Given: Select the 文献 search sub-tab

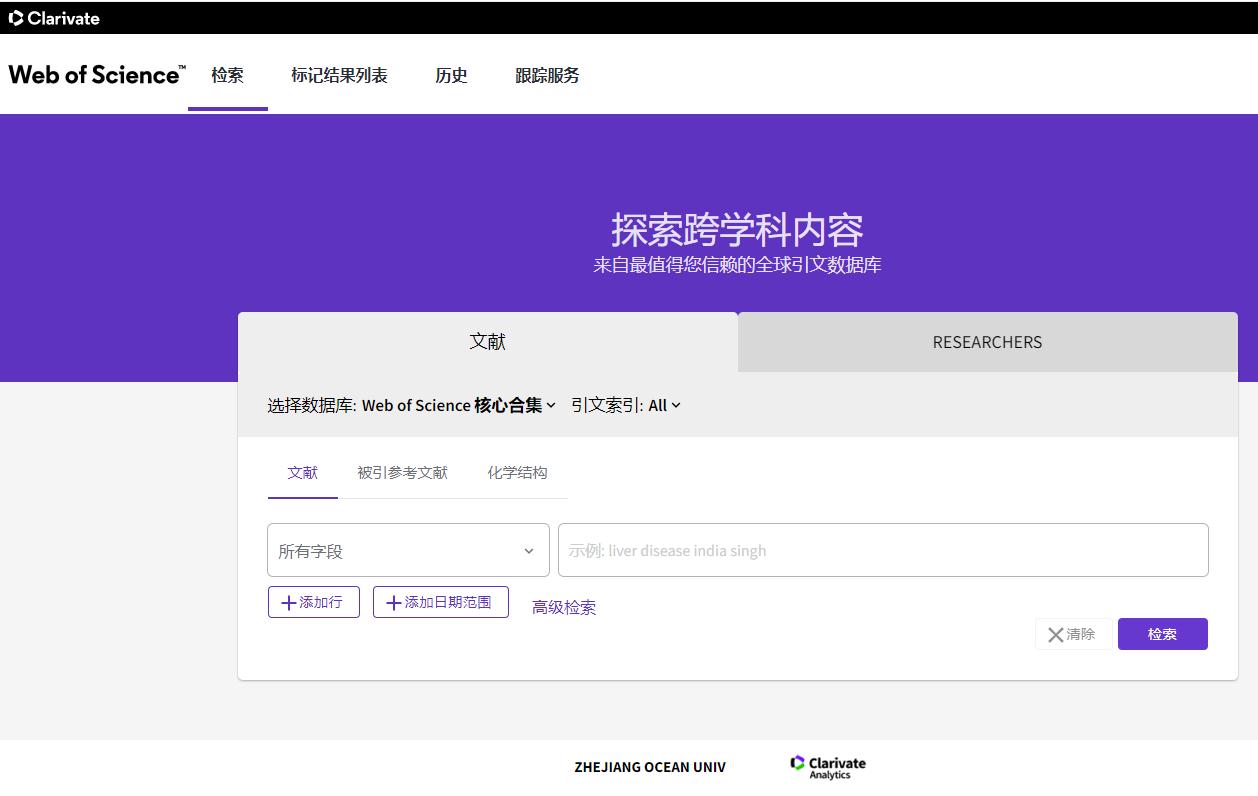Looking at the screenshot, I should pyautogui.click(x=303, y=473).
